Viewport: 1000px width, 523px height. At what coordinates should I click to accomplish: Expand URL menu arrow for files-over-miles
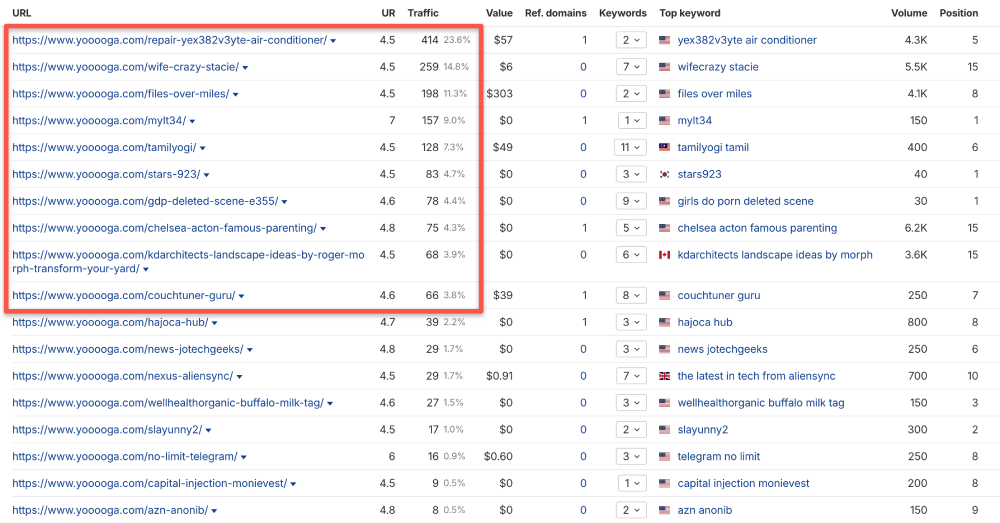click(235, 94)
